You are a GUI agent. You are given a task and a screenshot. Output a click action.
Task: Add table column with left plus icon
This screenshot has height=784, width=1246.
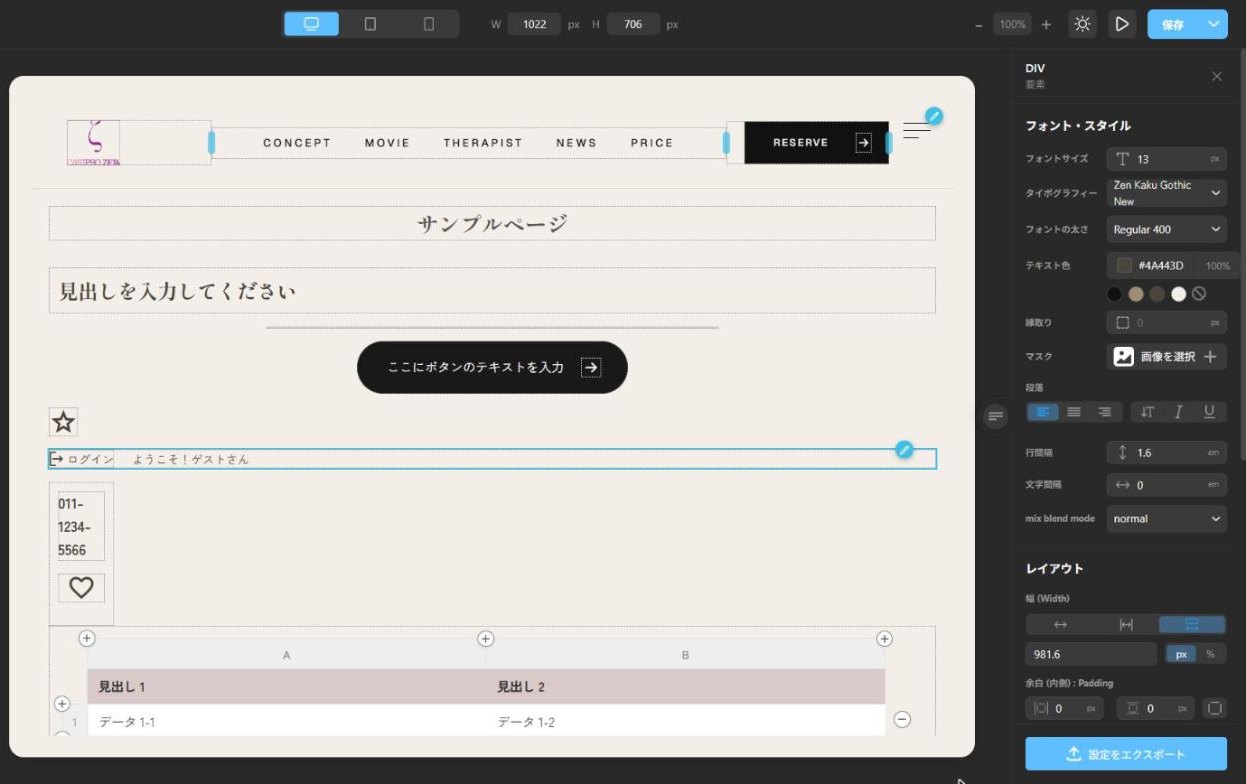point(87,639)
